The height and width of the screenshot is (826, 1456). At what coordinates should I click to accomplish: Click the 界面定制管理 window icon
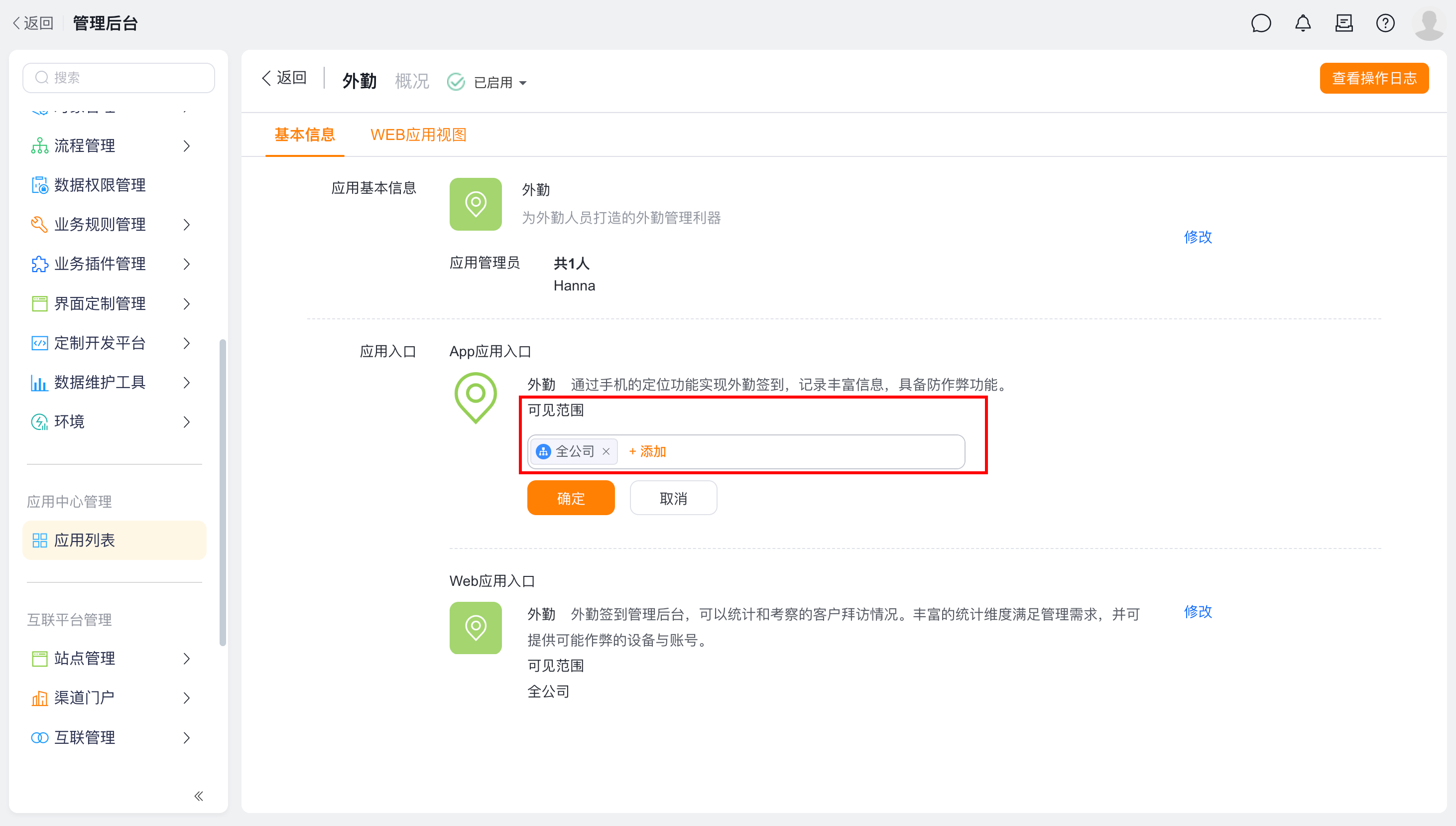point(40,303)
